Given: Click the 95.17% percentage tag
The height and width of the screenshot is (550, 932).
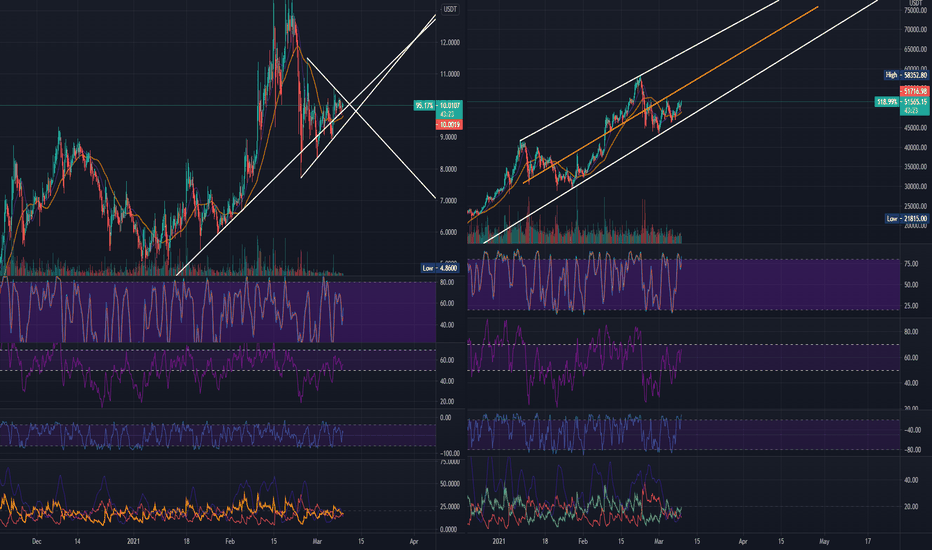Looking at the screenshot, I should tap(424, 105).
